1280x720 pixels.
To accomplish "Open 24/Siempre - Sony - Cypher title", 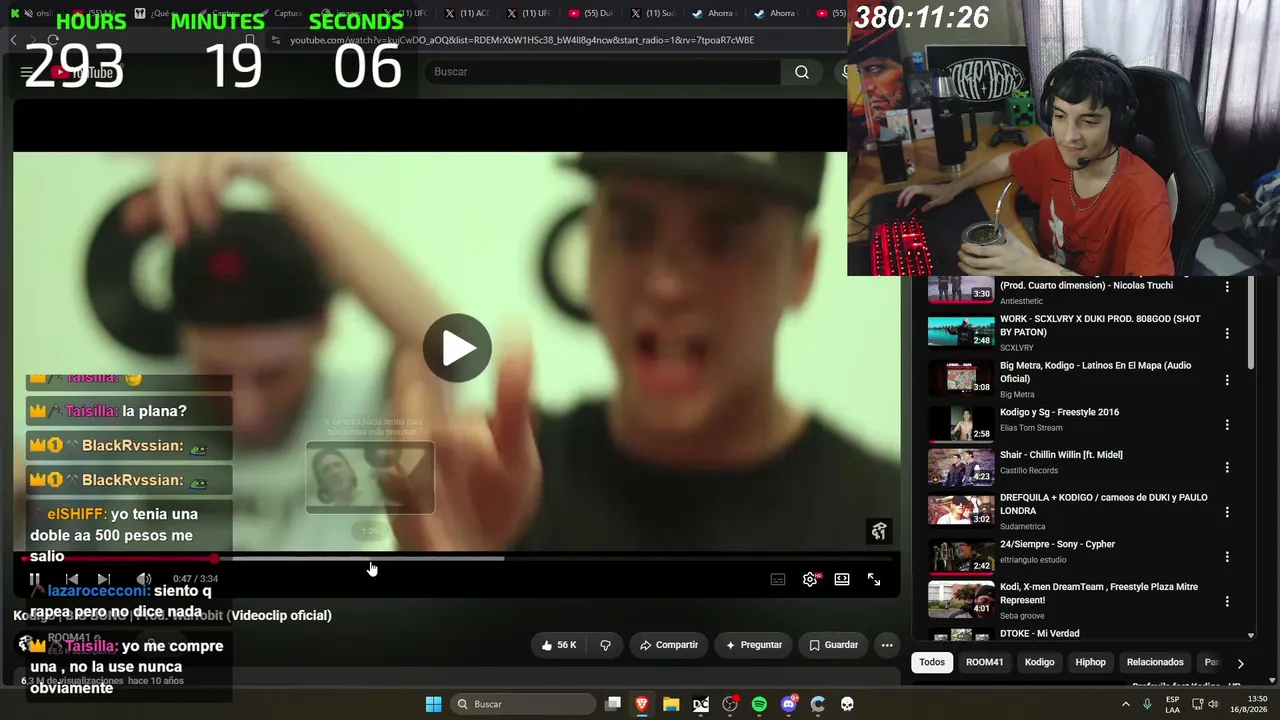I will [x=1057, y=544].
